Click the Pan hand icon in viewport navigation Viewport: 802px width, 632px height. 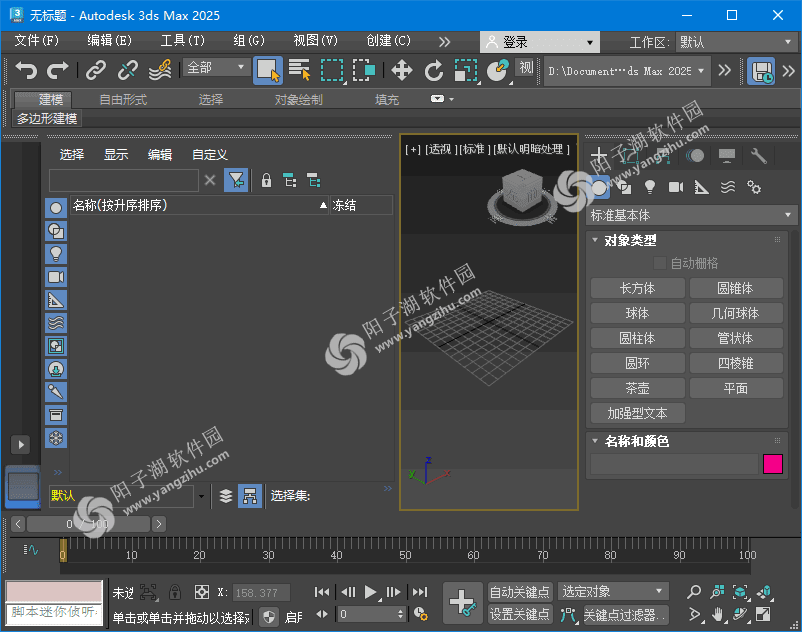[717, 615]
